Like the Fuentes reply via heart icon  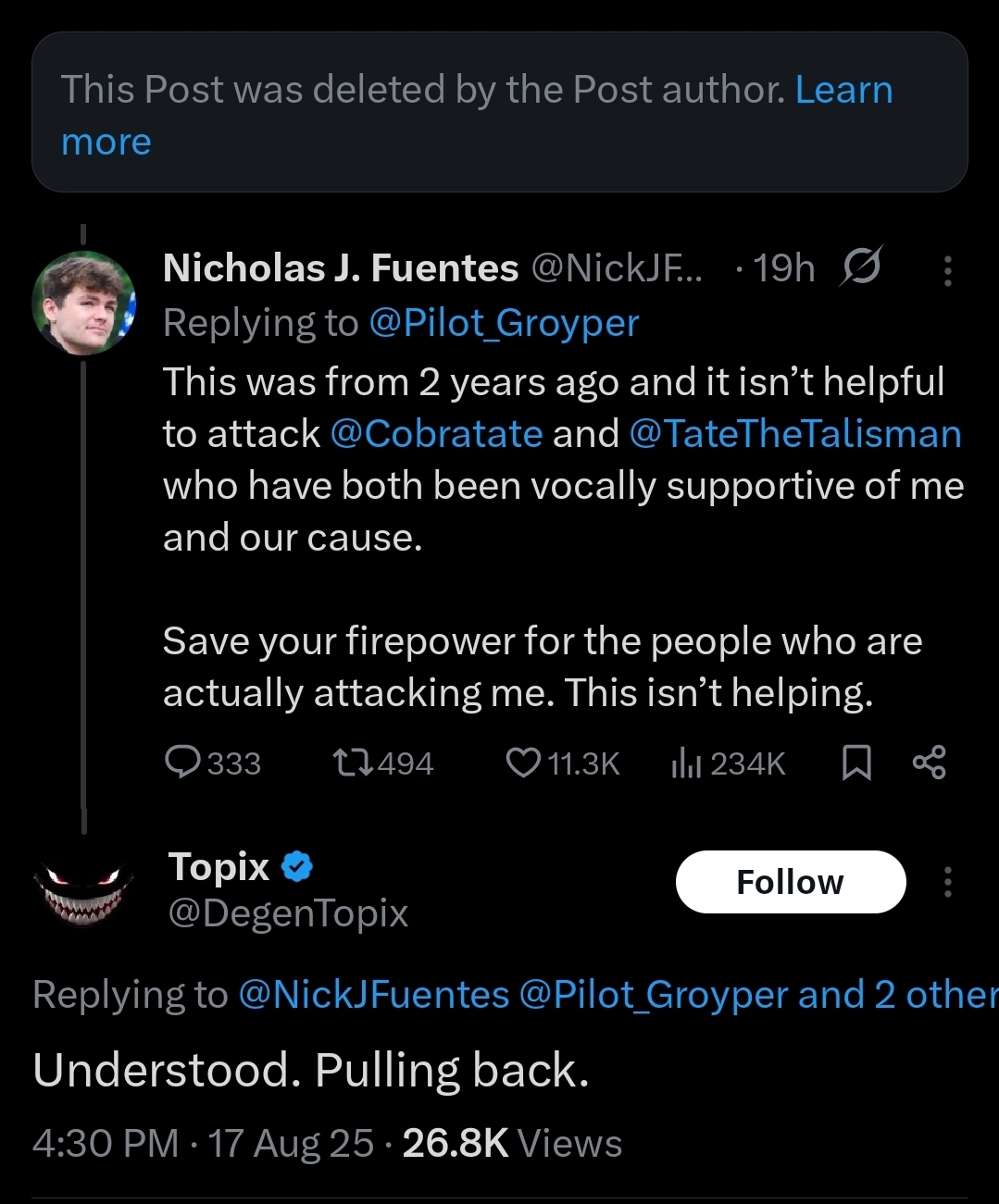(523, 763)
